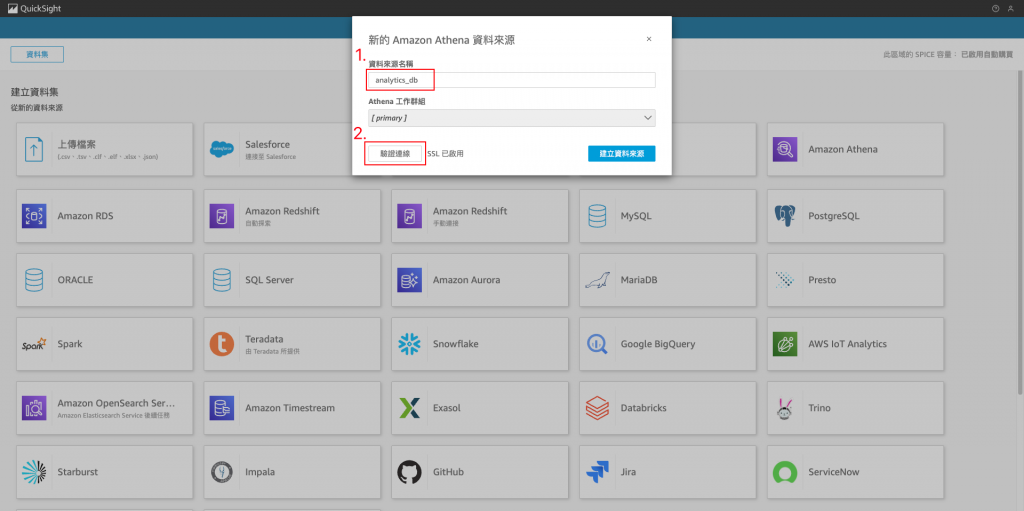Pick the Amazon Timestream icon
This screenshot has height=511, width=1024.
[221, 408]
